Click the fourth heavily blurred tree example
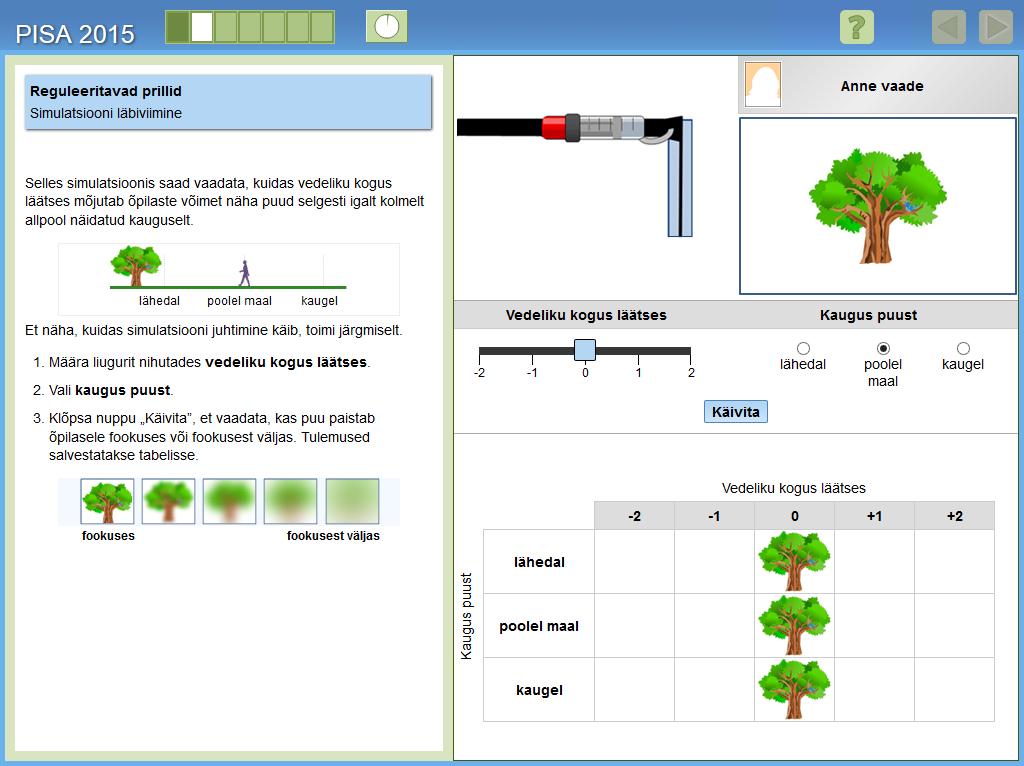The width and height of the screenshot is (1024, 766). (291, 502)
